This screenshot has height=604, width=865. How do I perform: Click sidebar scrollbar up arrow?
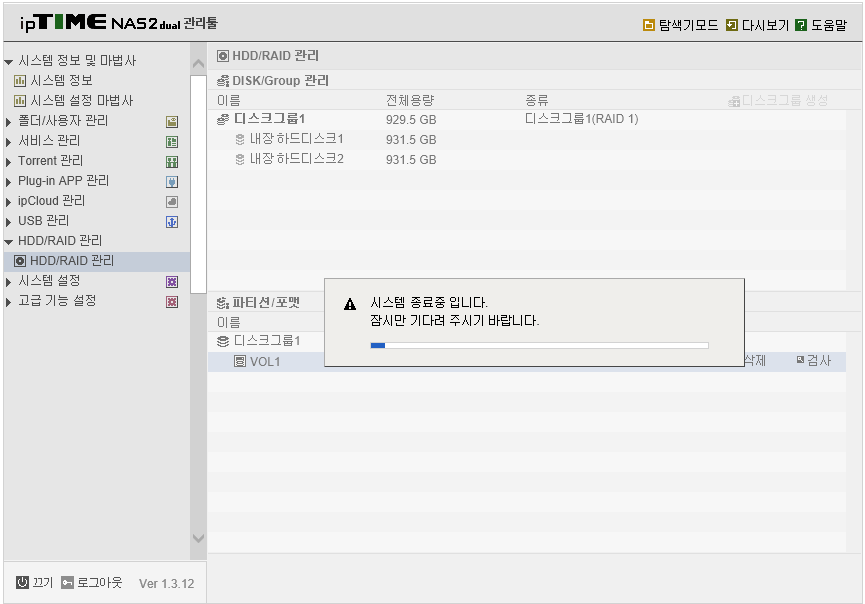tap(199, 64)
